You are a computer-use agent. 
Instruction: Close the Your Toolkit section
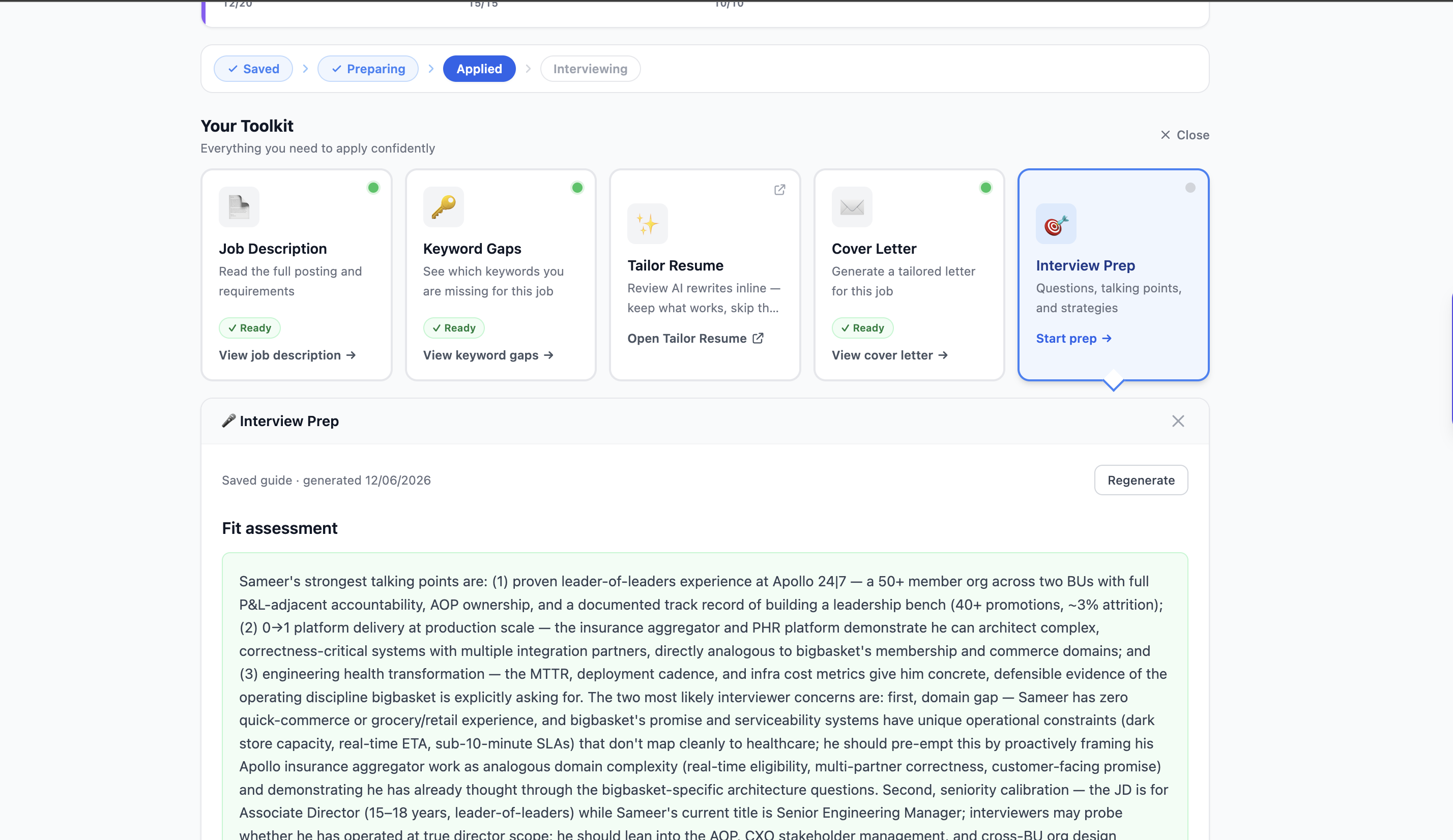[x=1185, y=135]
